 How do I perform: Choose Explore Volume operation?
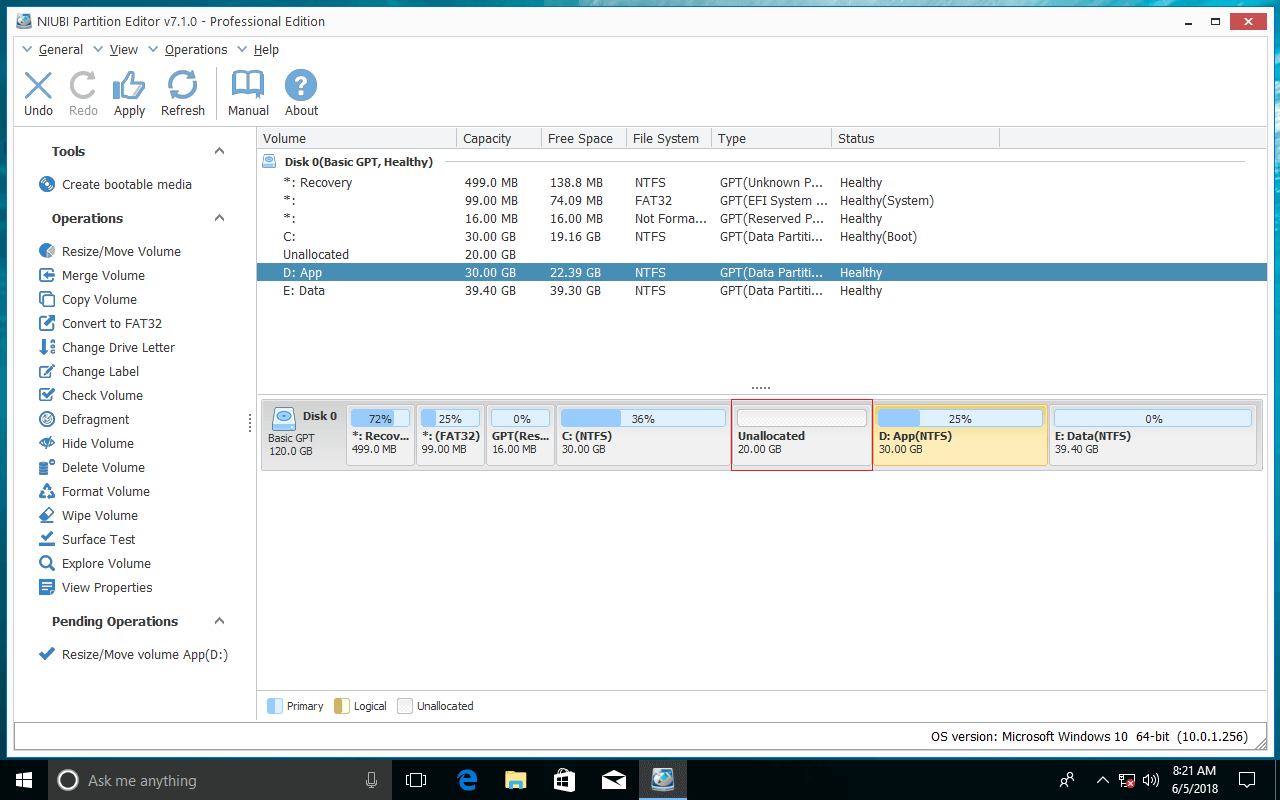94,563
